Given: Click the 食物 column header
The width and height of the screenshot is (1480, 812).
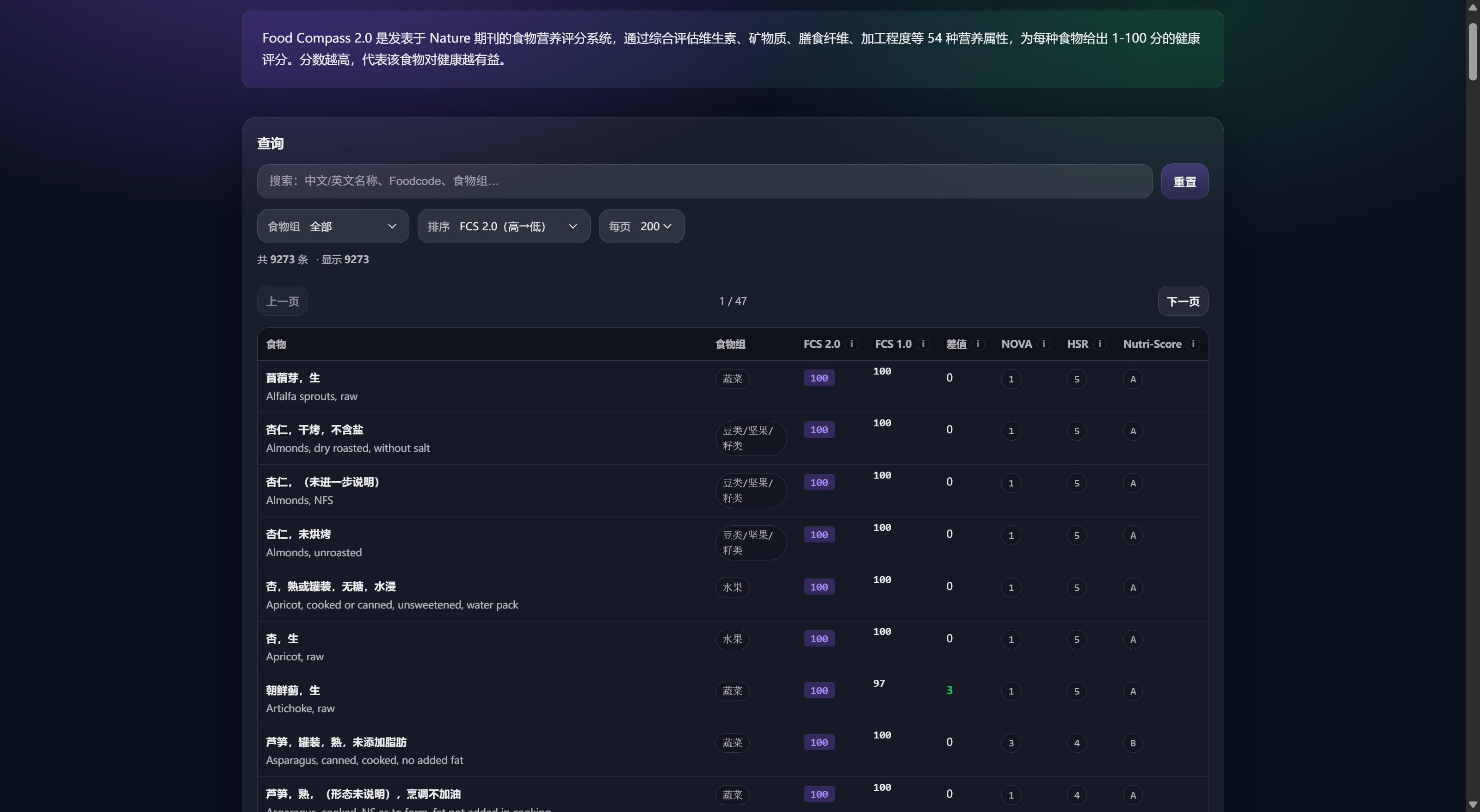Looking at the screenshot, I should 276,344.
